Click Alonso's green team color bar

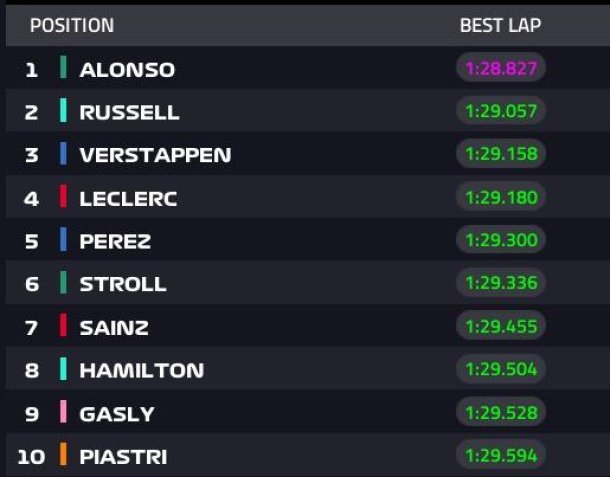point(63,67)
